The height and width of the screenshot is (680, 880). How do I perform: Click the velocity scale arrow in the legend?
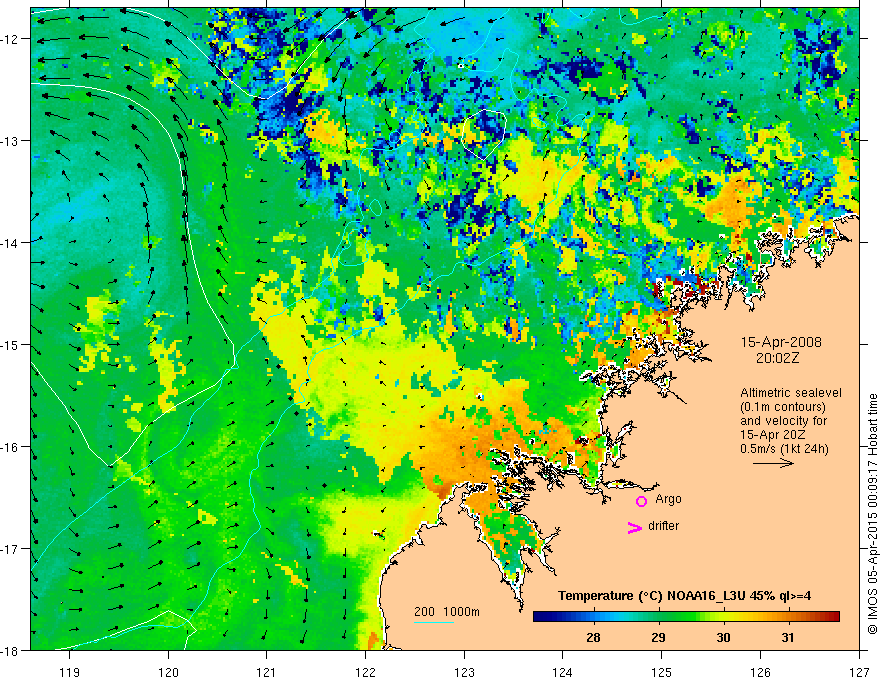point(773,463)
